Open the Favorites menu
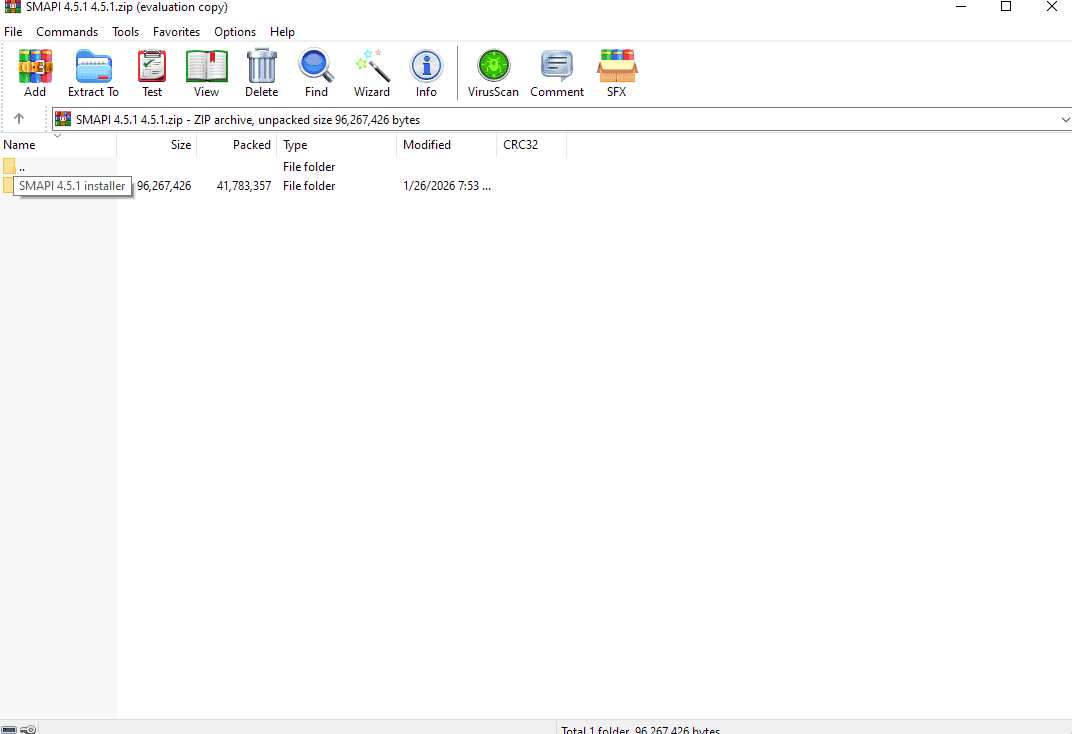This screenshot has width=1072, height=734. [176, 32]
